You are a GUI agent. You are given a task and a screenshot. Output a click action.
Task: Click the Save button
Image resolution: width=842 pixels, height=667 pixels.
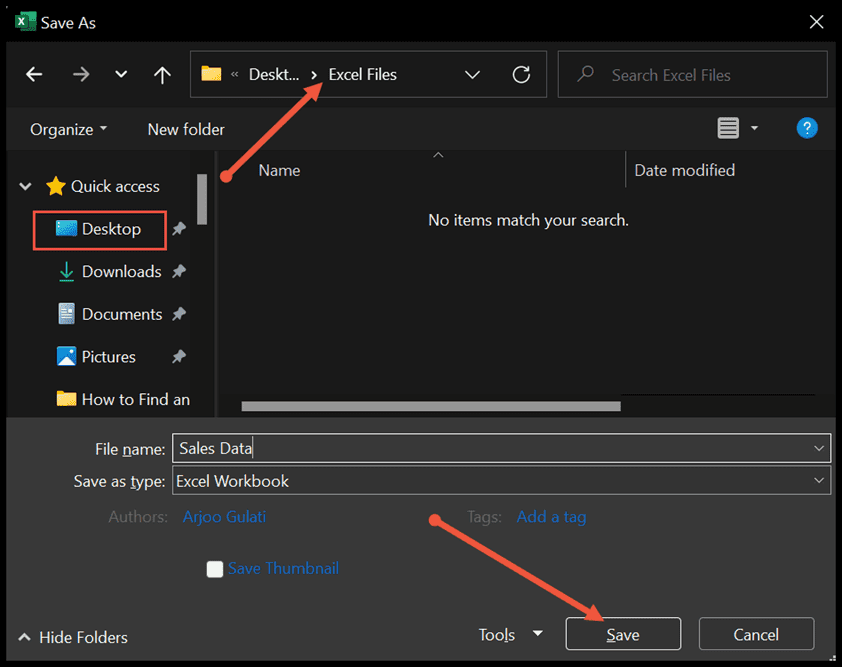click(x=622, y=634)
